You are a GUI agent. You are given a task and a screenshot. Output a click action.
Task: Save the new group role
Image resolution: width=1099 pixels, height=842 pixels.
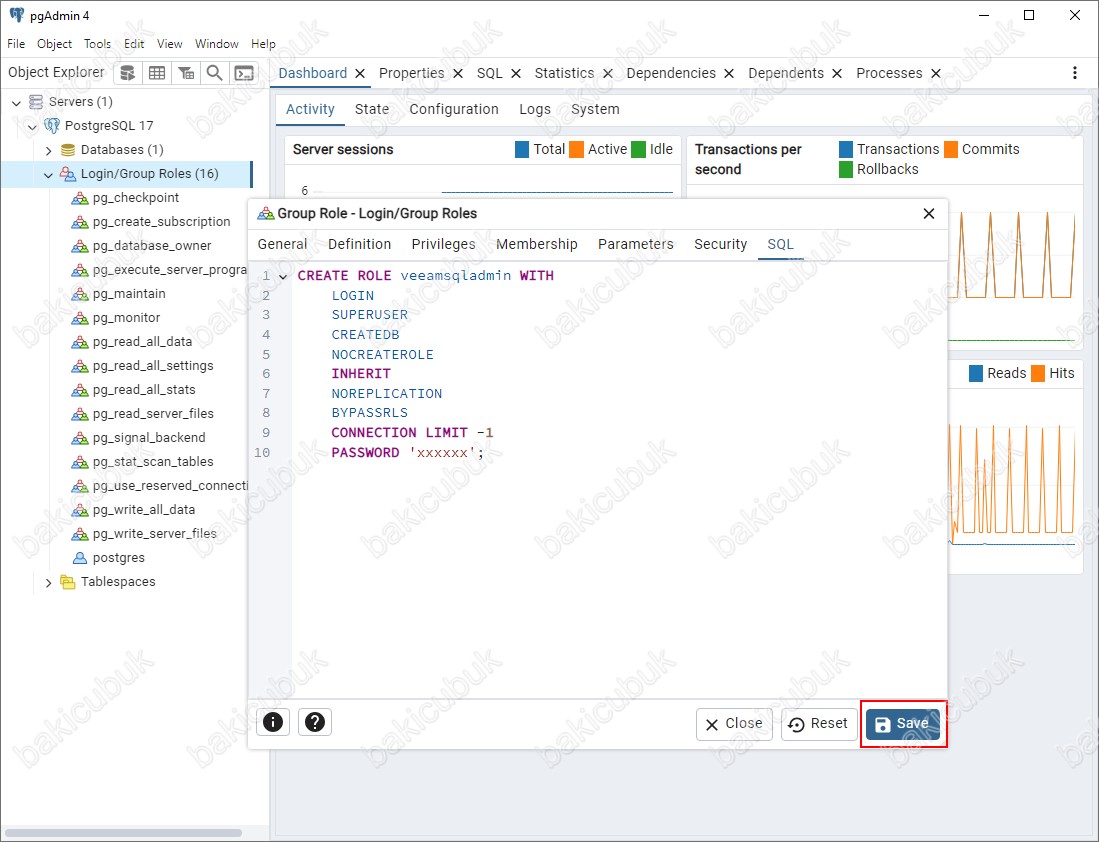click(x=903, y=724)
